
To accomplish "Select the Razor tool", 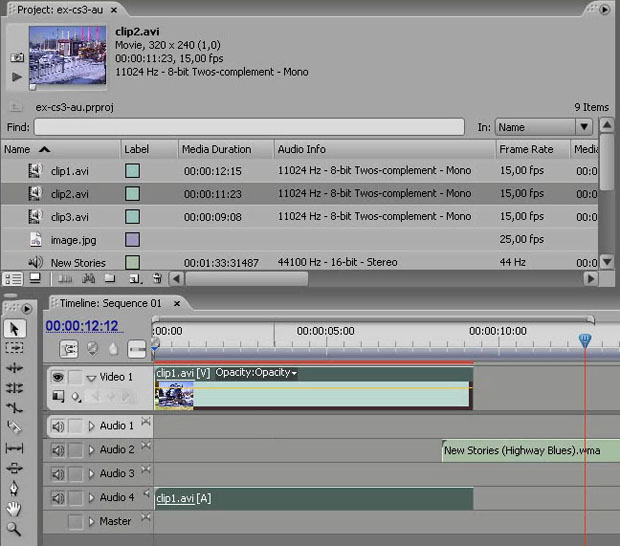I will (x=14, y=427).
